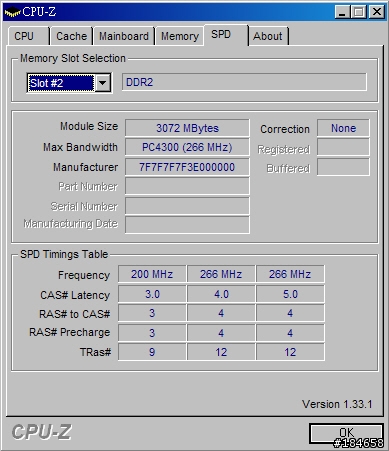Image resolution: width=389 pixels, height=451 pixels.
Task: Click the empty Part Number field
Action: [x=187, y=186]
